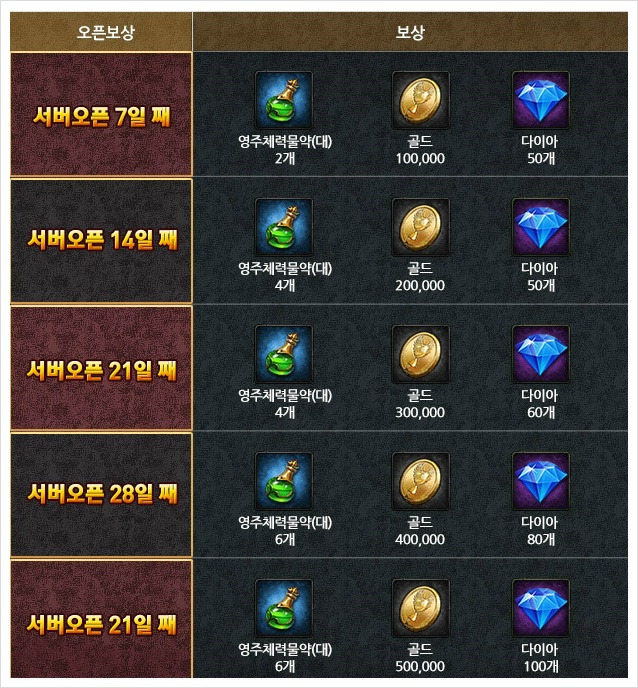This screenshot has height=688, width=638.
Task: Click the 다이아 100개 reward text
Action: (541, 657)
